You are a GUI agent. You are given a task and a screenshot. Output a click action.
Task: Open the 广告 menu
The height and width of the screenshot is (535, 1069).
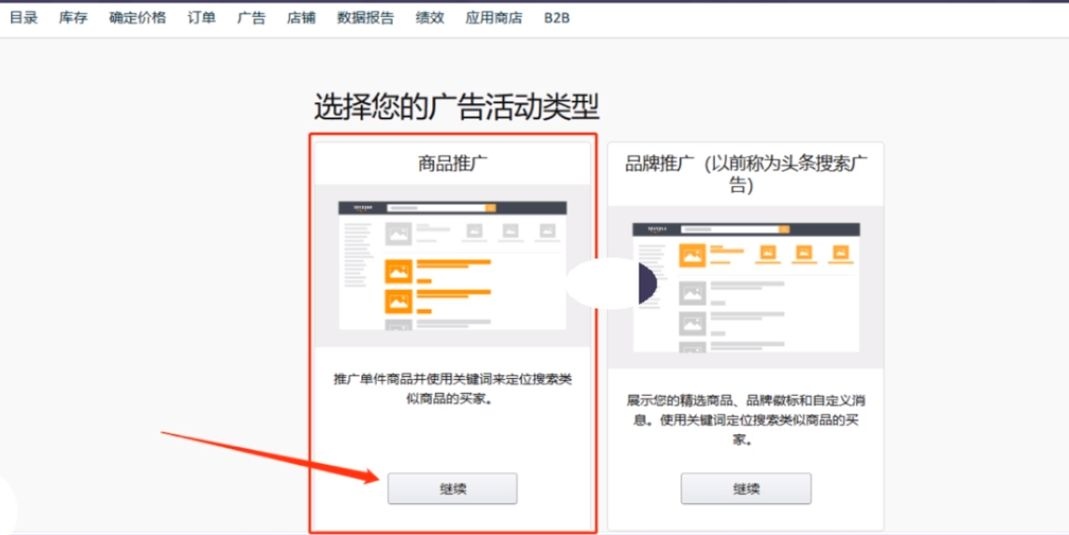(251, 18)
